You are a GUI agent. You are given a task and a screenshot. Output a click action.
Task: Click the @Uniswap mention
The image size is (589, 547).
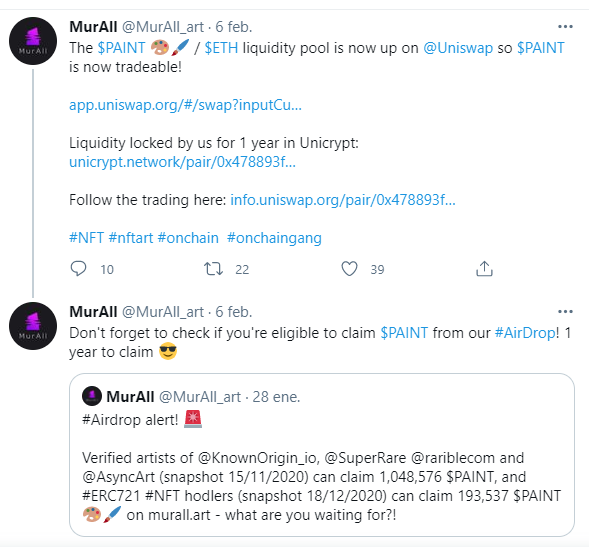click(458, 48)
